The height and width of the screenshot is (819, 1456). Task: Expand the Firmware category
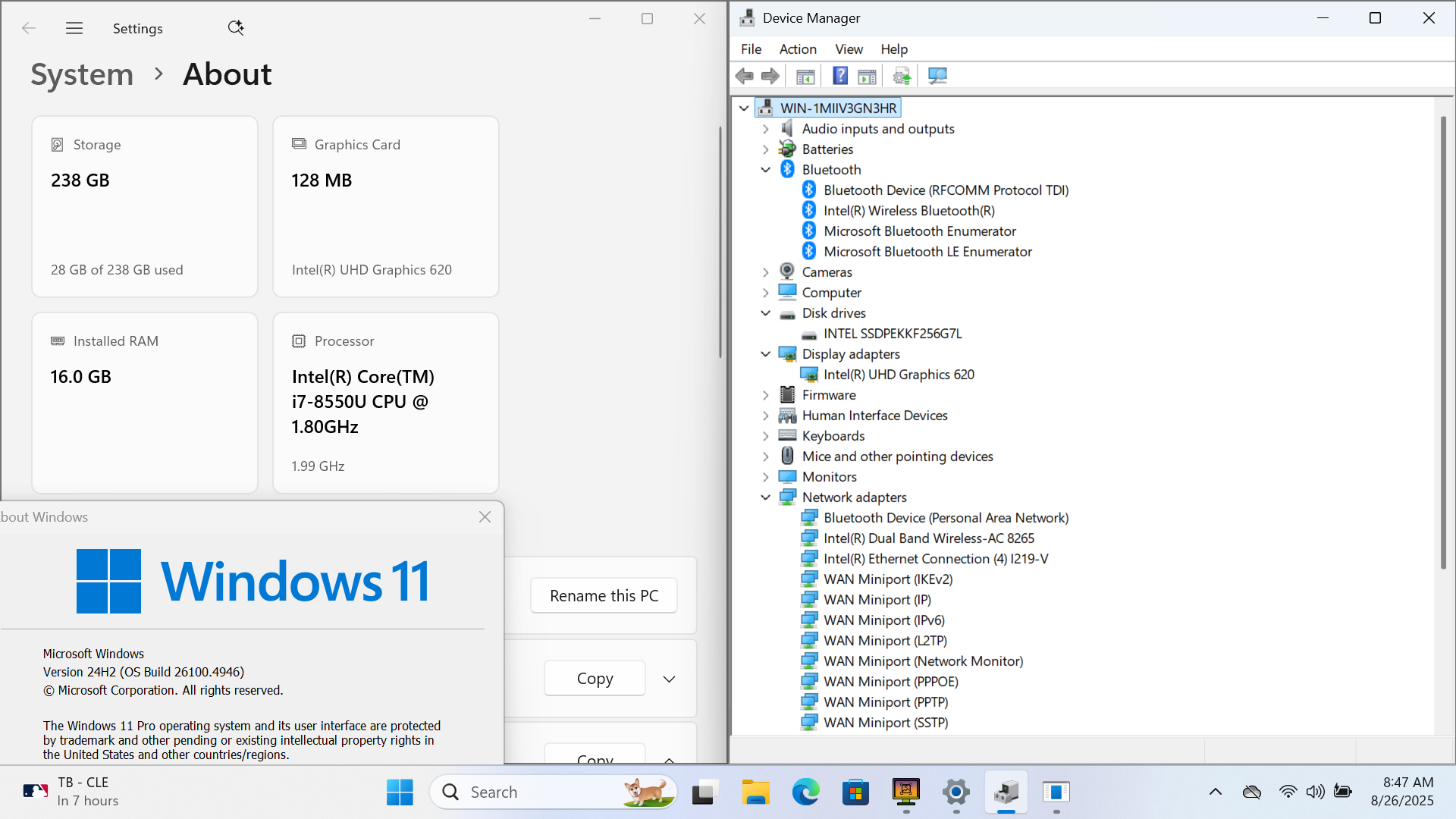765,395
